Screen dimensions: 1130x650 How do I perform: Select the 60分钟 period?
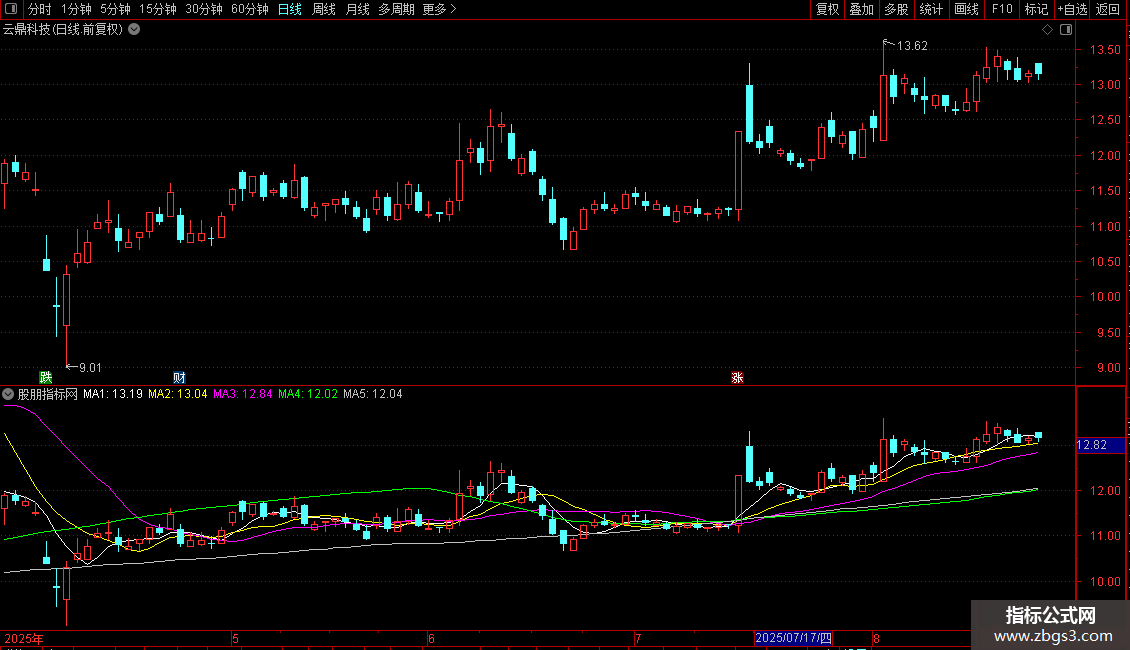(x=249, y=9)
